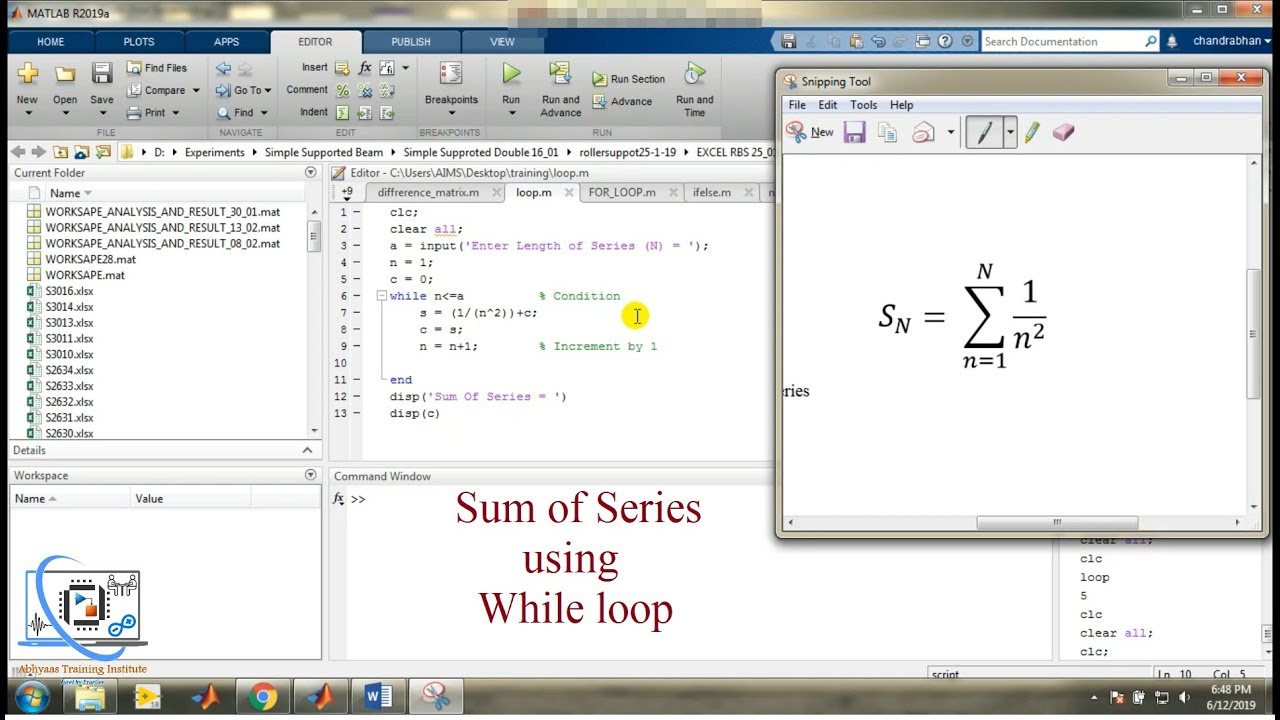
Task: Click the Undo icon in the quick access toolbar
Action: point(879,41)
